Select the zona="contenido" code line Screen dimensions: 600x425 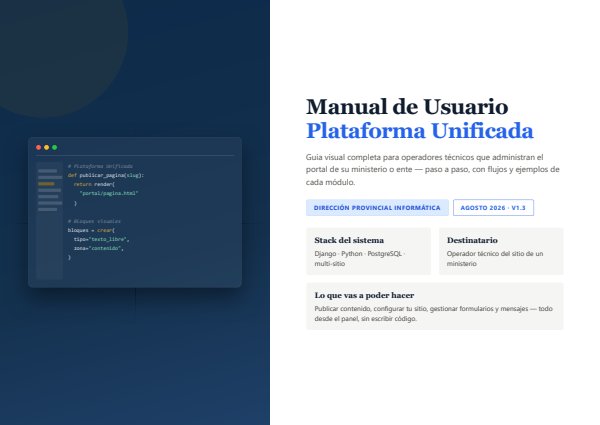pyautogui.click(x=99, y=248)
